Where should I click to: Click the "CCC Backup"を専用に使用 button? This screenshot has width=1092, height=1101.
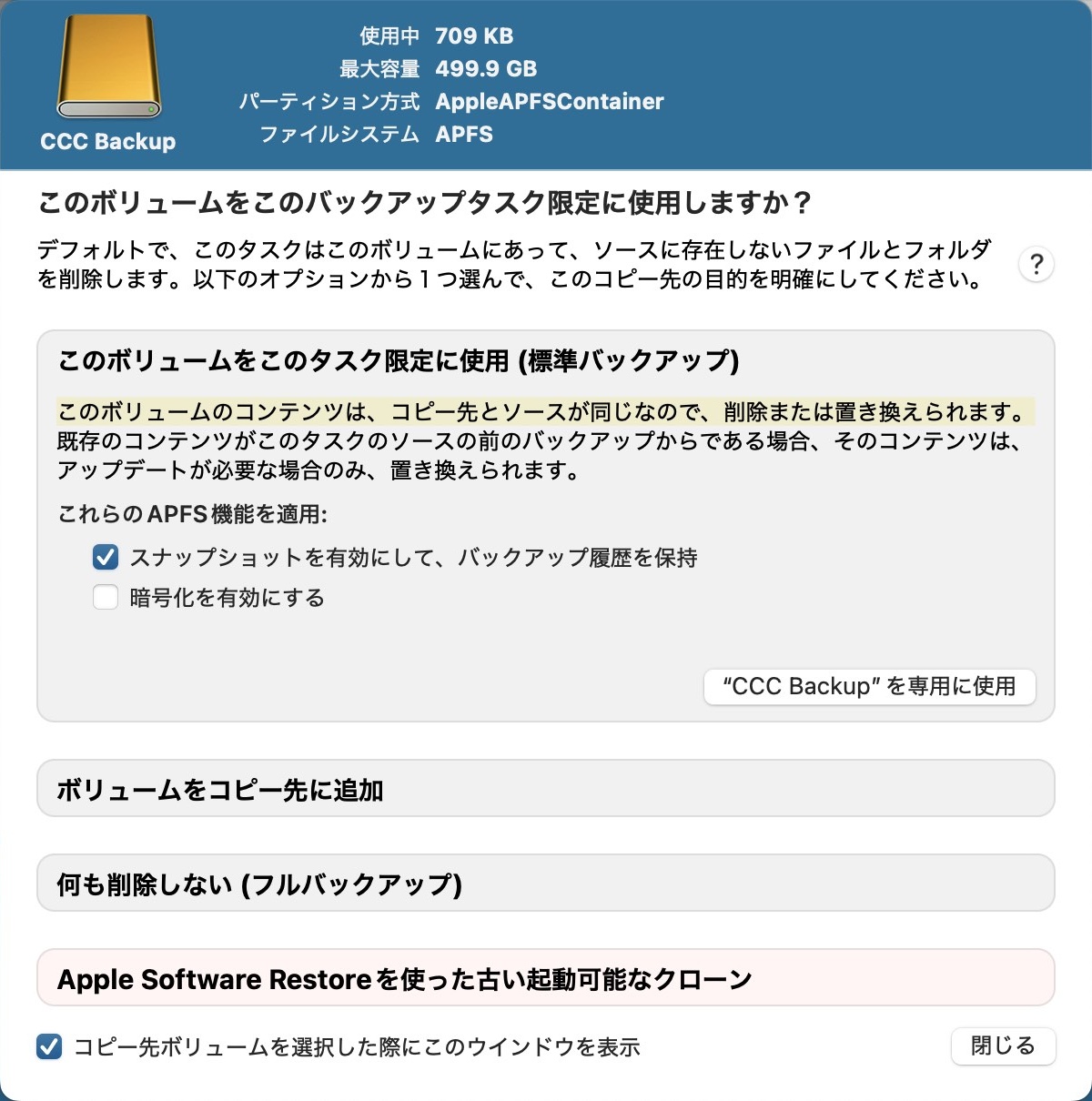point(870,686)
